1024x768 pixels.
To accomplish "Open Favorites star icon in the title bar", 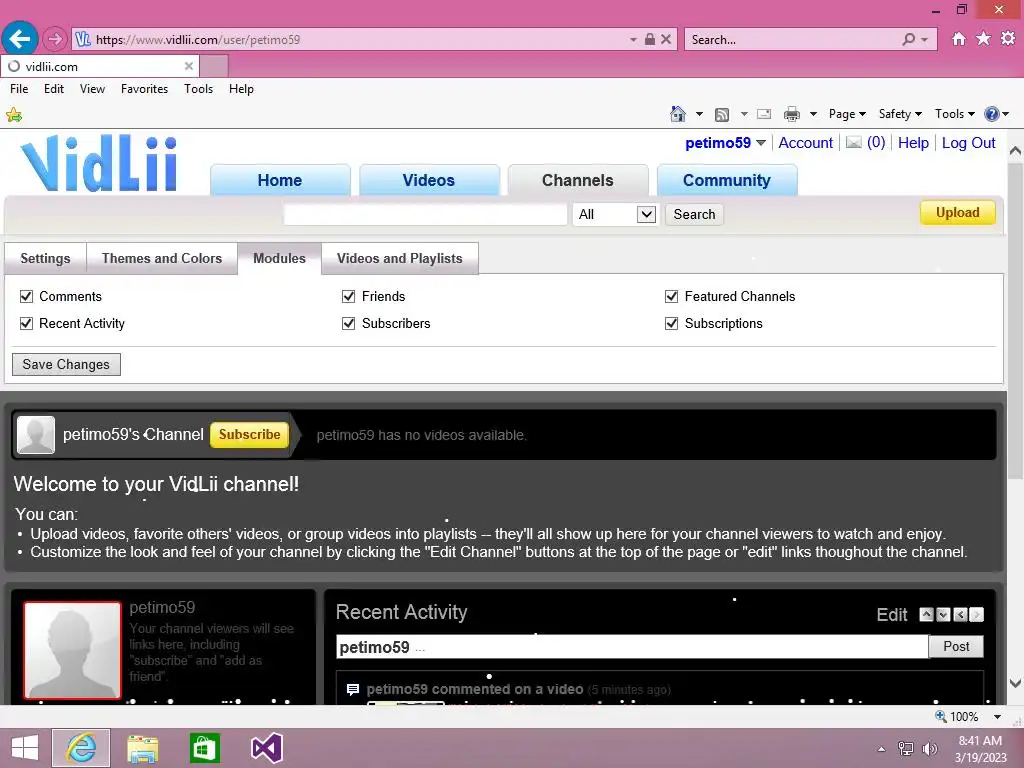I will click(983, 39).
